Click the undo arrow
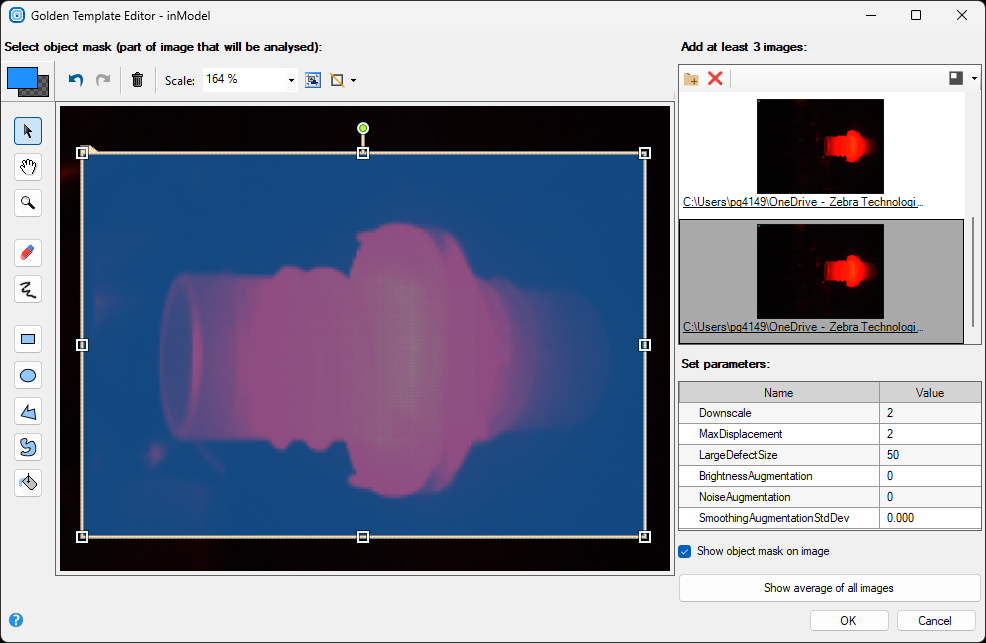This screenshot has height=643, width=986. click(76, 80)
